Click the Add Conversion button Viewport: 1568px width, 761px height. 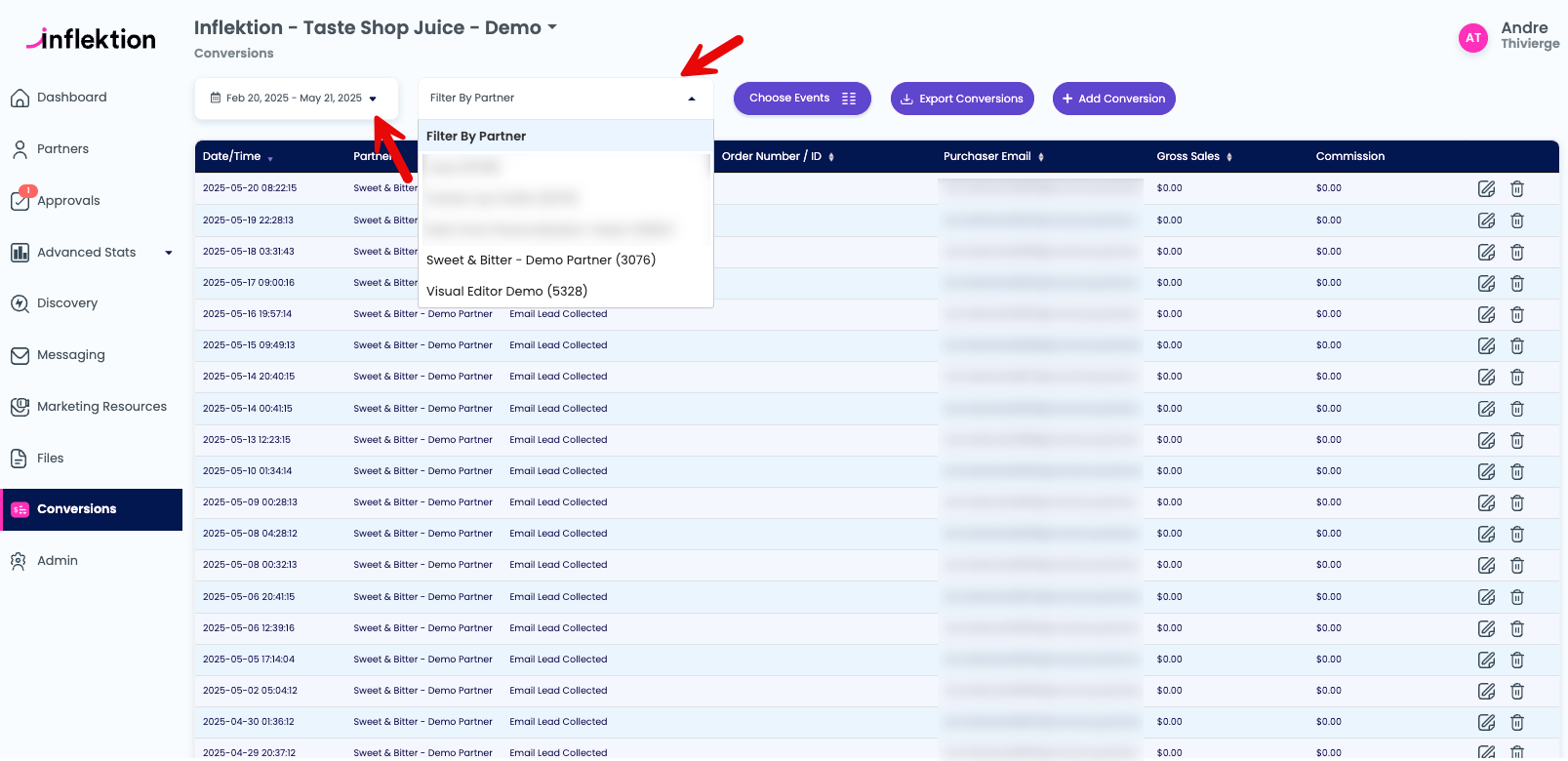(x=1114, y=99)
